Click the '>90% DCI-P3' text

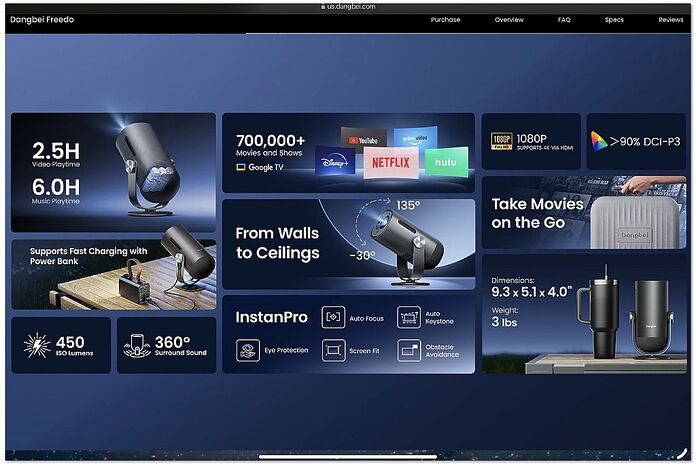point(645,142)
